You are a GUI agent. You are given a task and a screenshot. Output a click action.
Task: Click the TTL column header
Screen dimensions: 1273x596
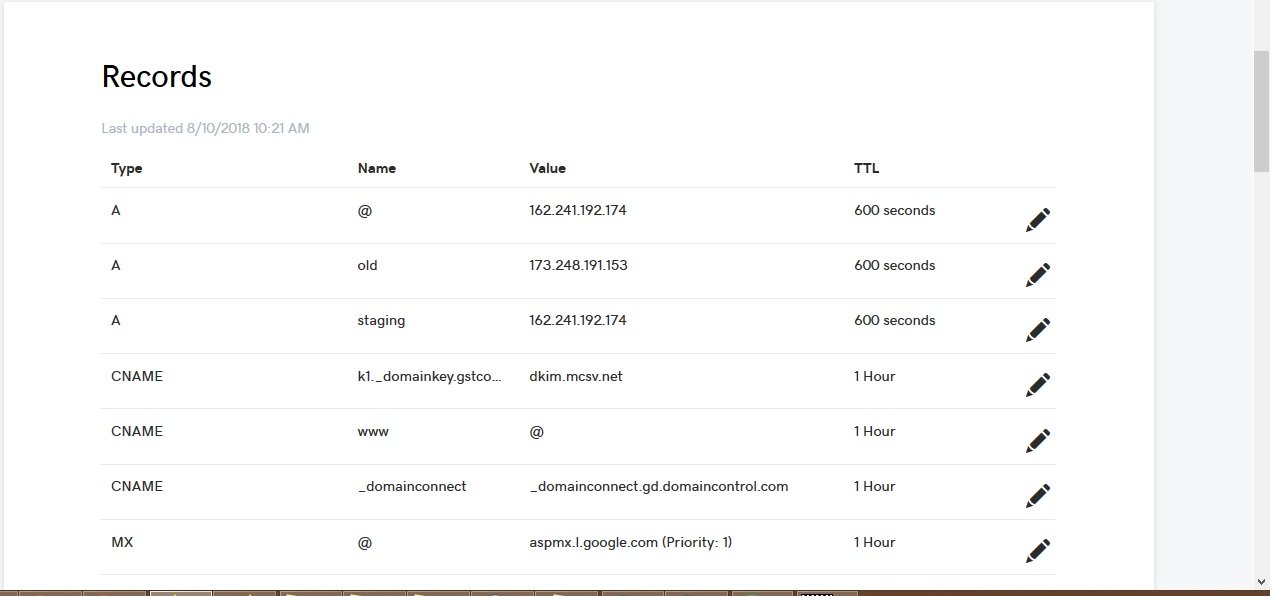pos(867,168)
